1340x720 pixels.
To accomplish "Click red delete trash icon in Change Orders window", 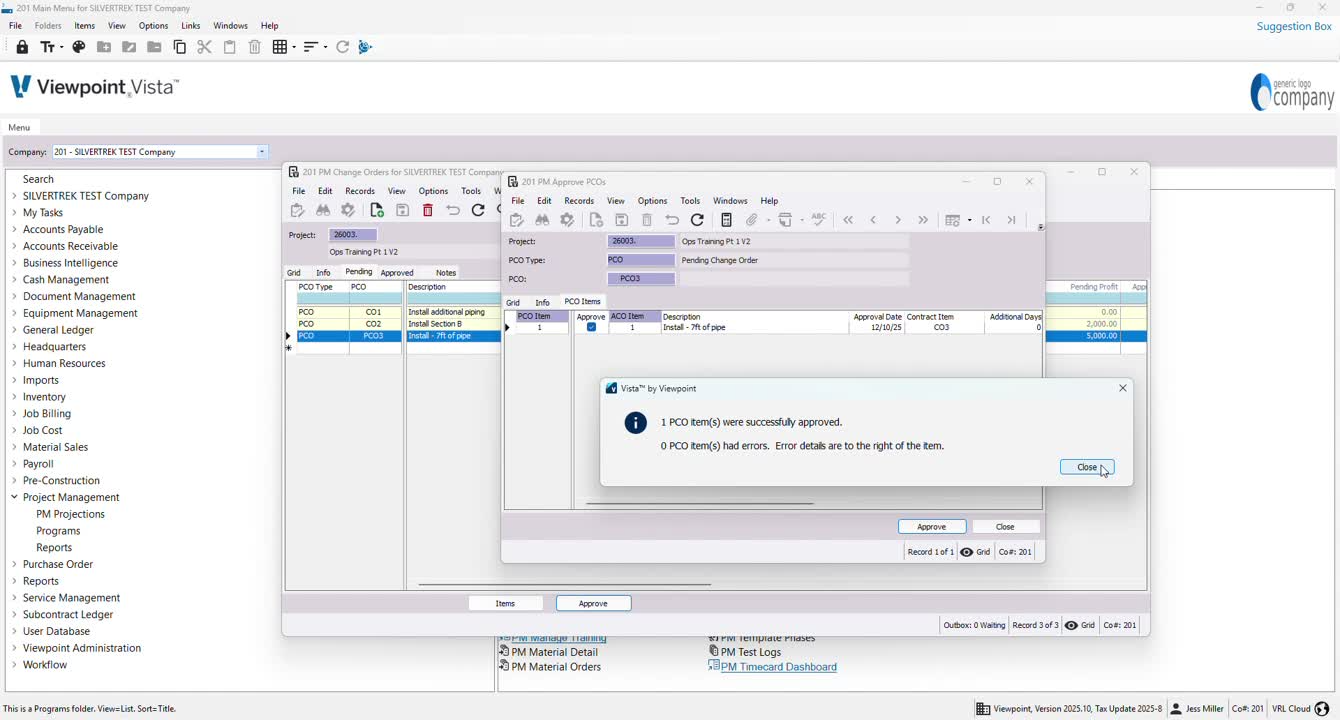I will (428, 210).
